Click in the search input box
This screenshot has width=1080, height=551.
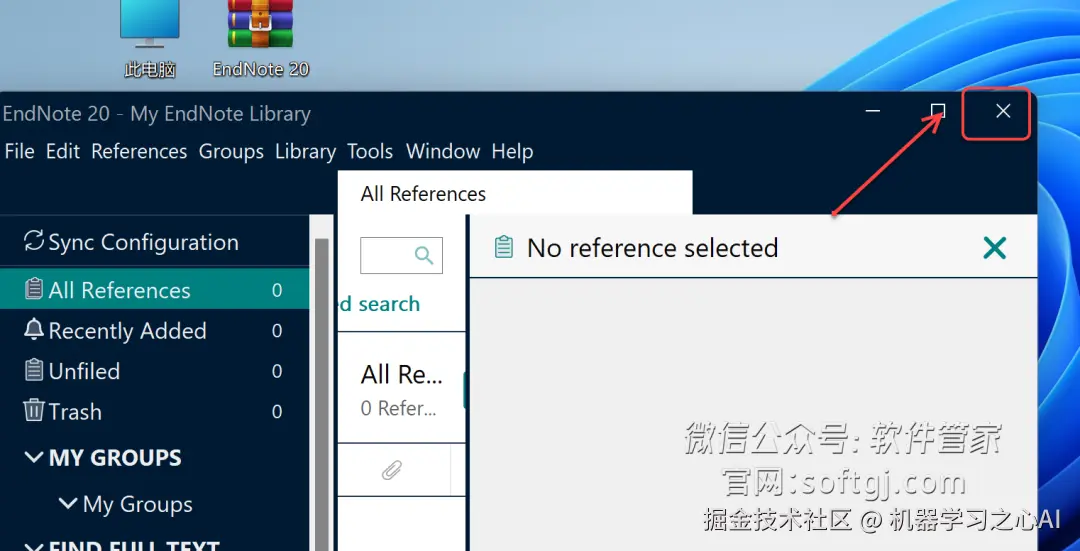tap(401, 256)
